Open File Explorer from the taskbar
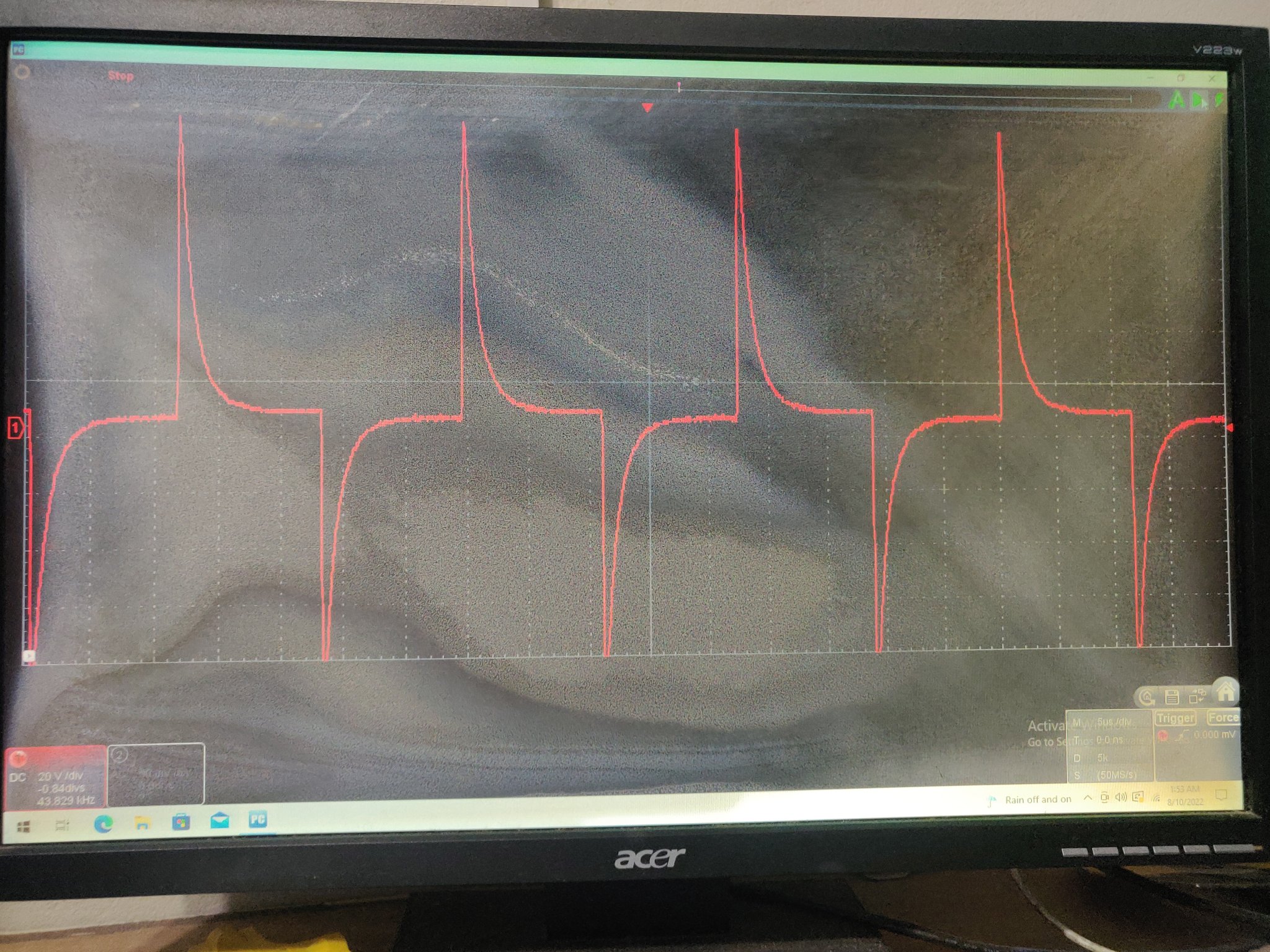Image resolution: width=1270 pixels, height=952 pixels. click(x=143, y=822)
